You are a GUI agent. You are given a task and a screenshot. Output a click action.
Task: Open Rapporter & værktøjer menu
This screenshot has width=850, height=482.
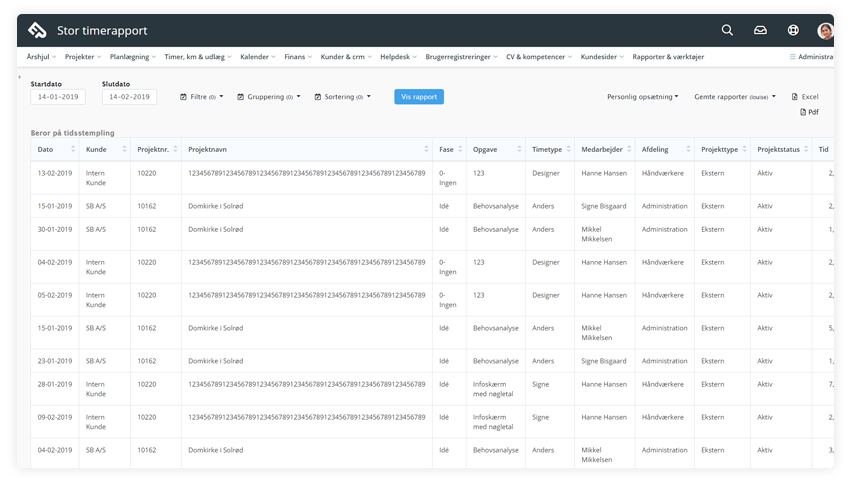tap(668, 57)
